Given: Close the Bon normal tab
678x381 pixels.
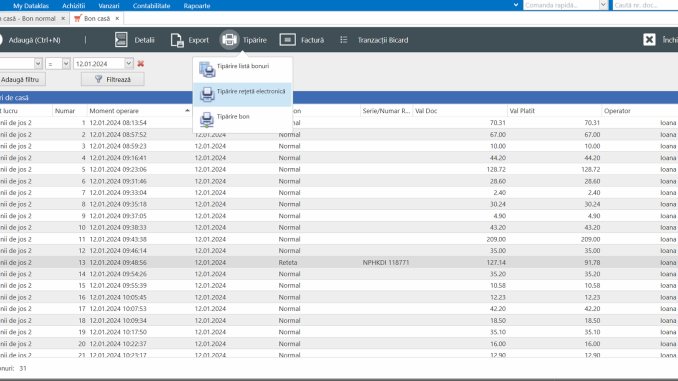Looking at the screenshot, I should [x=63, y=19].
